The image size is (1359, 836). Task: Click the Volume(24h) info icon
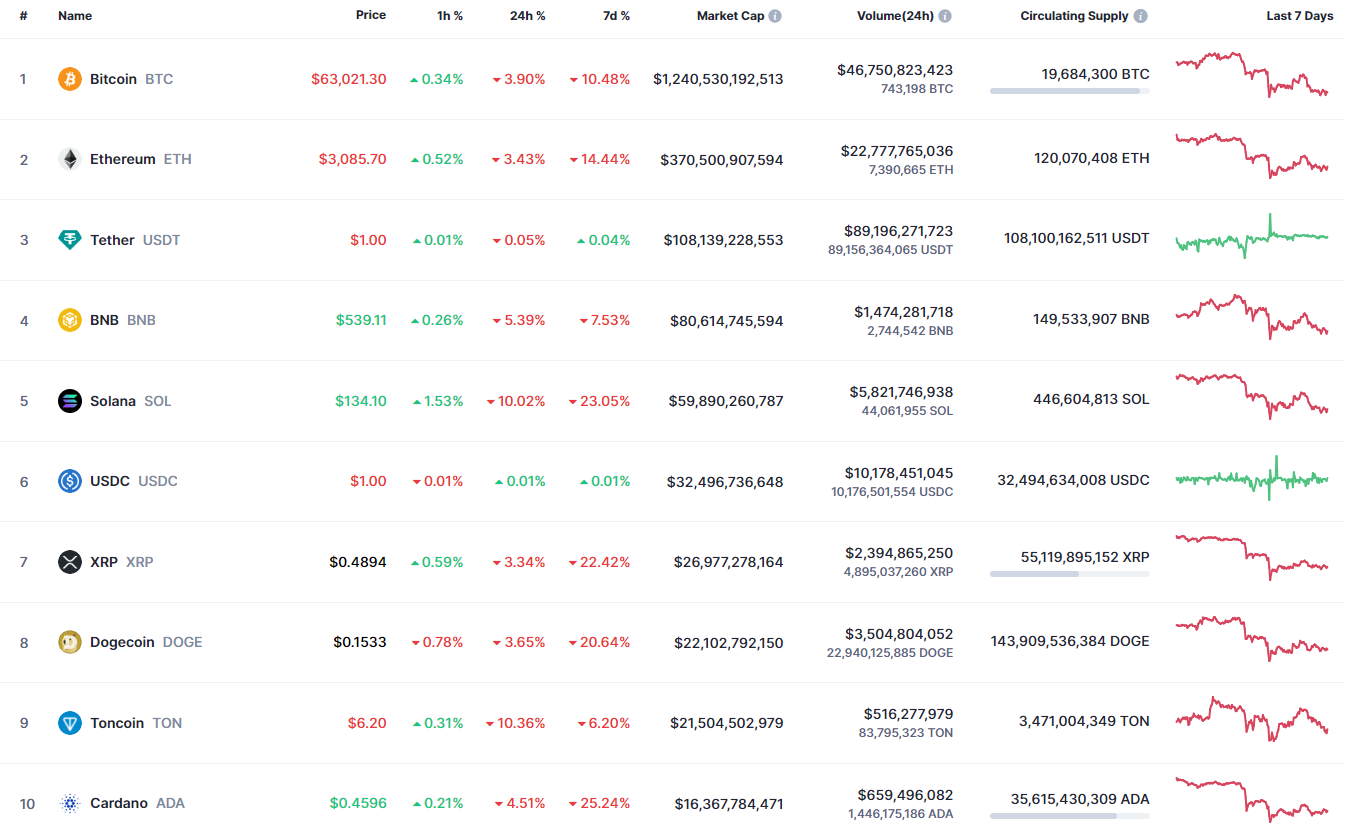[x=945, y=16]
